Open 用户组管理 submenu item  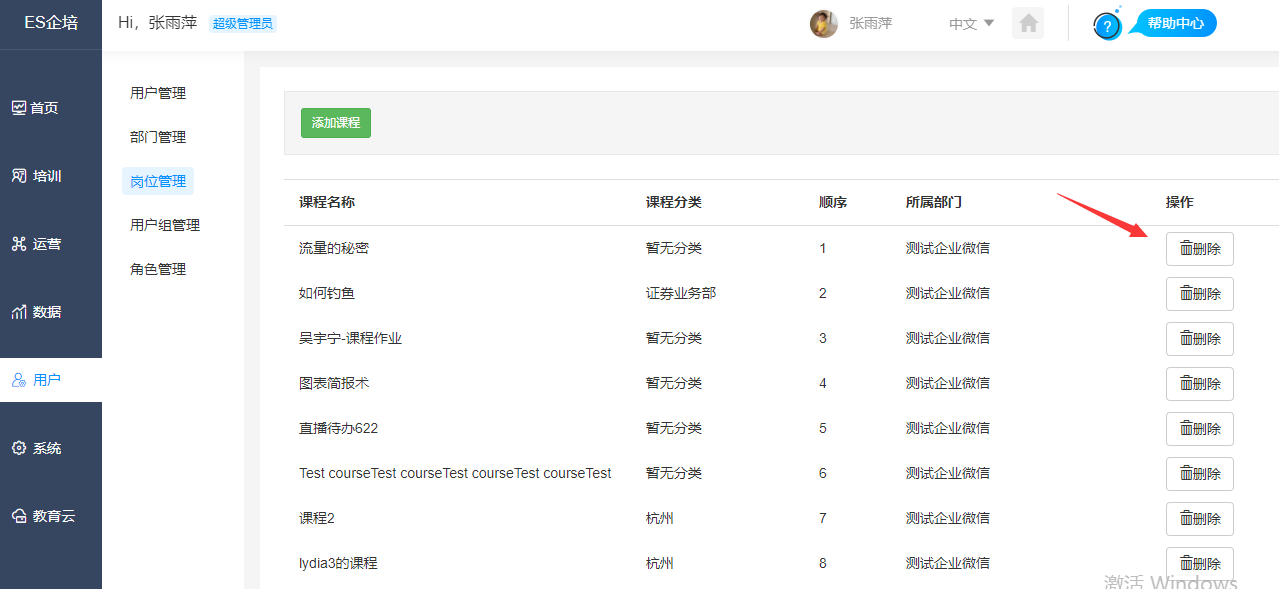(x=165, y=225)
